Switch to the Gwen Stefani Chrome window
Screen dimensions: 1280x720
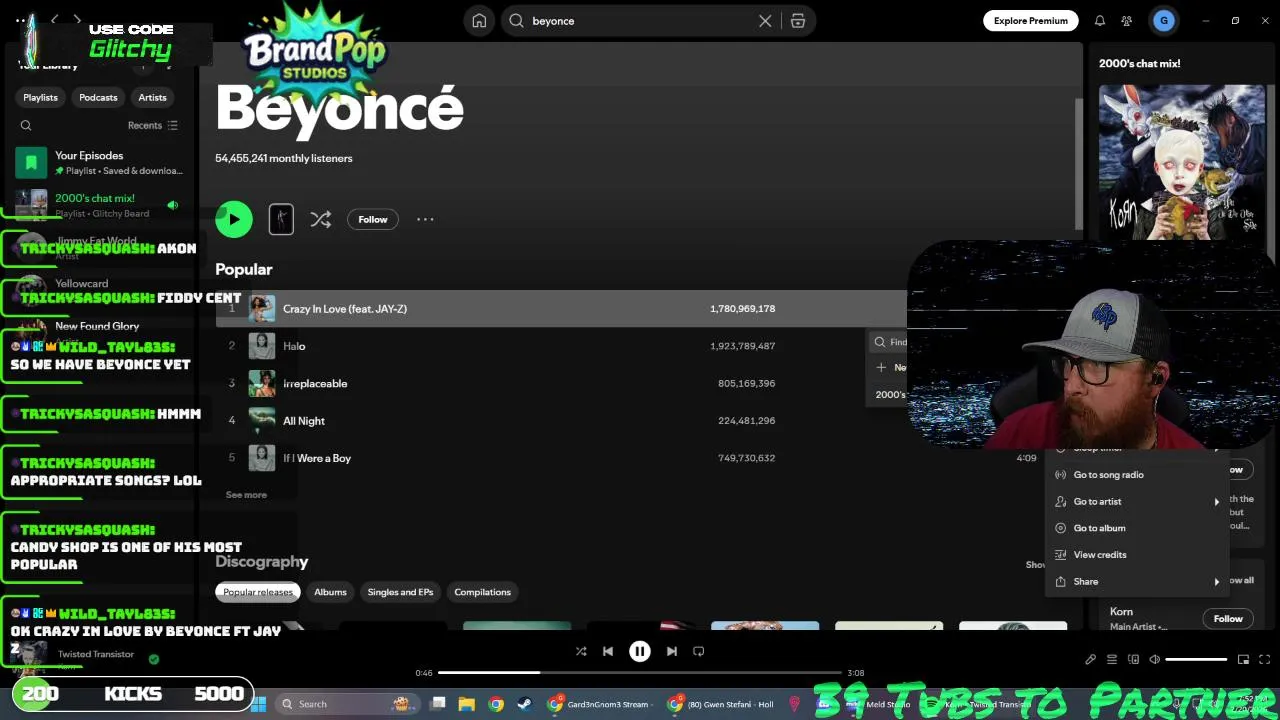click(721, 704)
